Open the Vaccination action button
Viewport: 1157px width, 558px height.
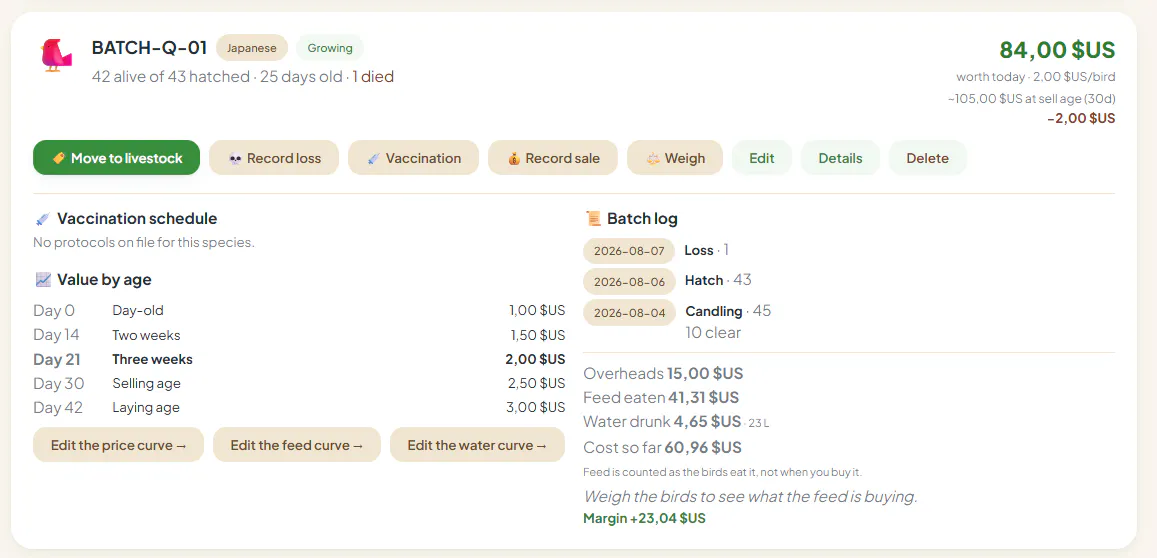[x=413, y=158]
